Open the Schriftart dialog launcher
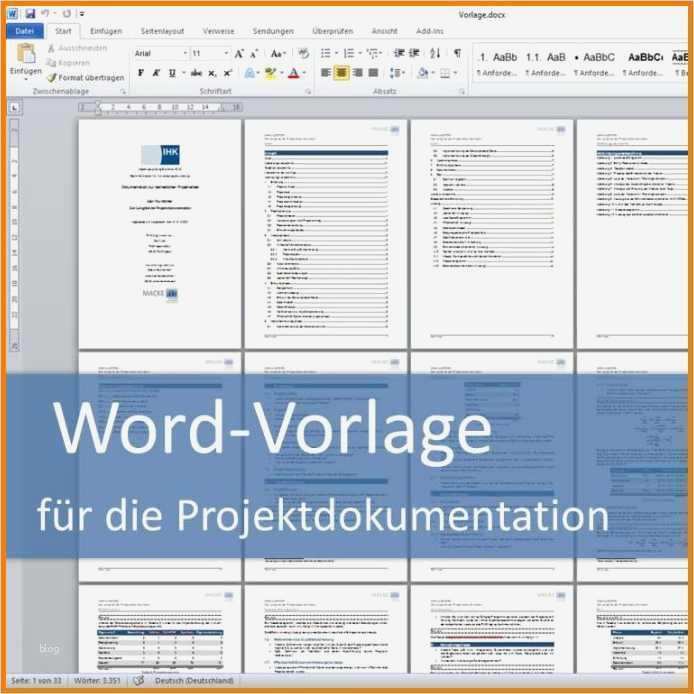The image size is (694, 694). [308, 92]
